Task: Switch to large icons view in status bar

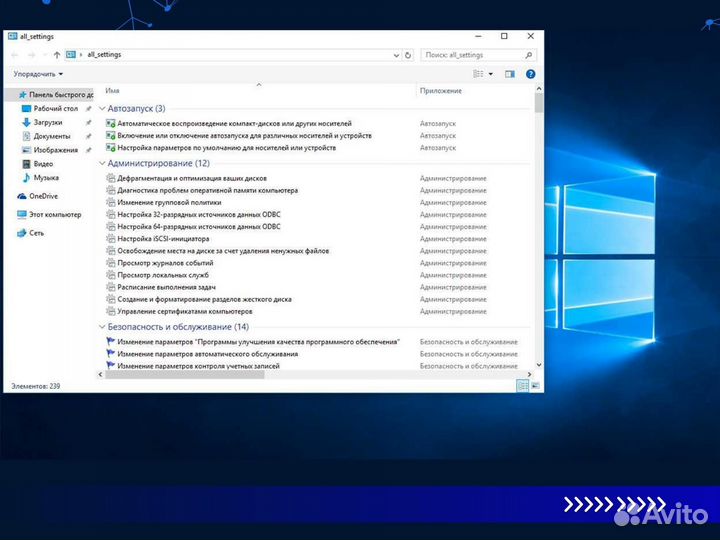Action: (535, 386)
